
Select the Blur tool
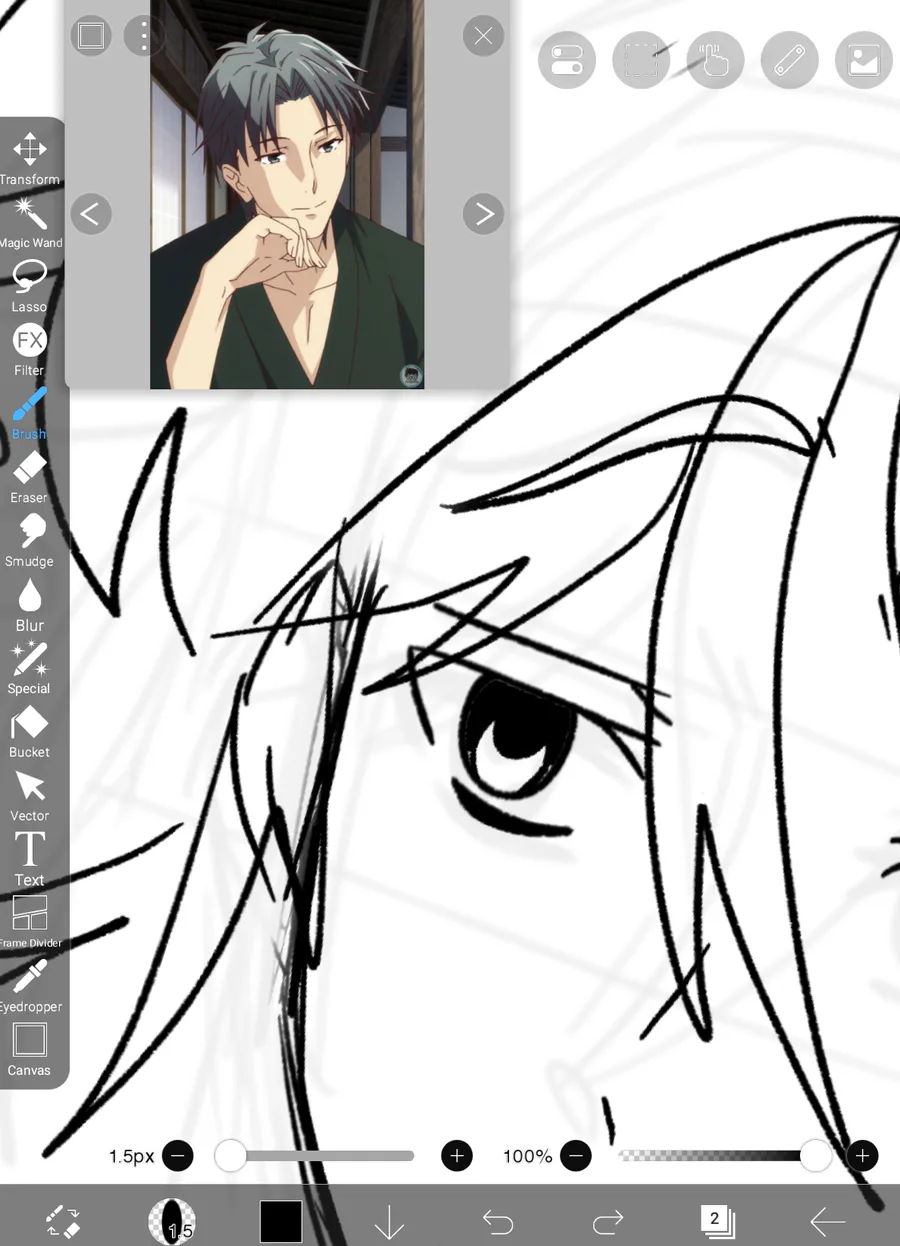[x=29, y=605]
